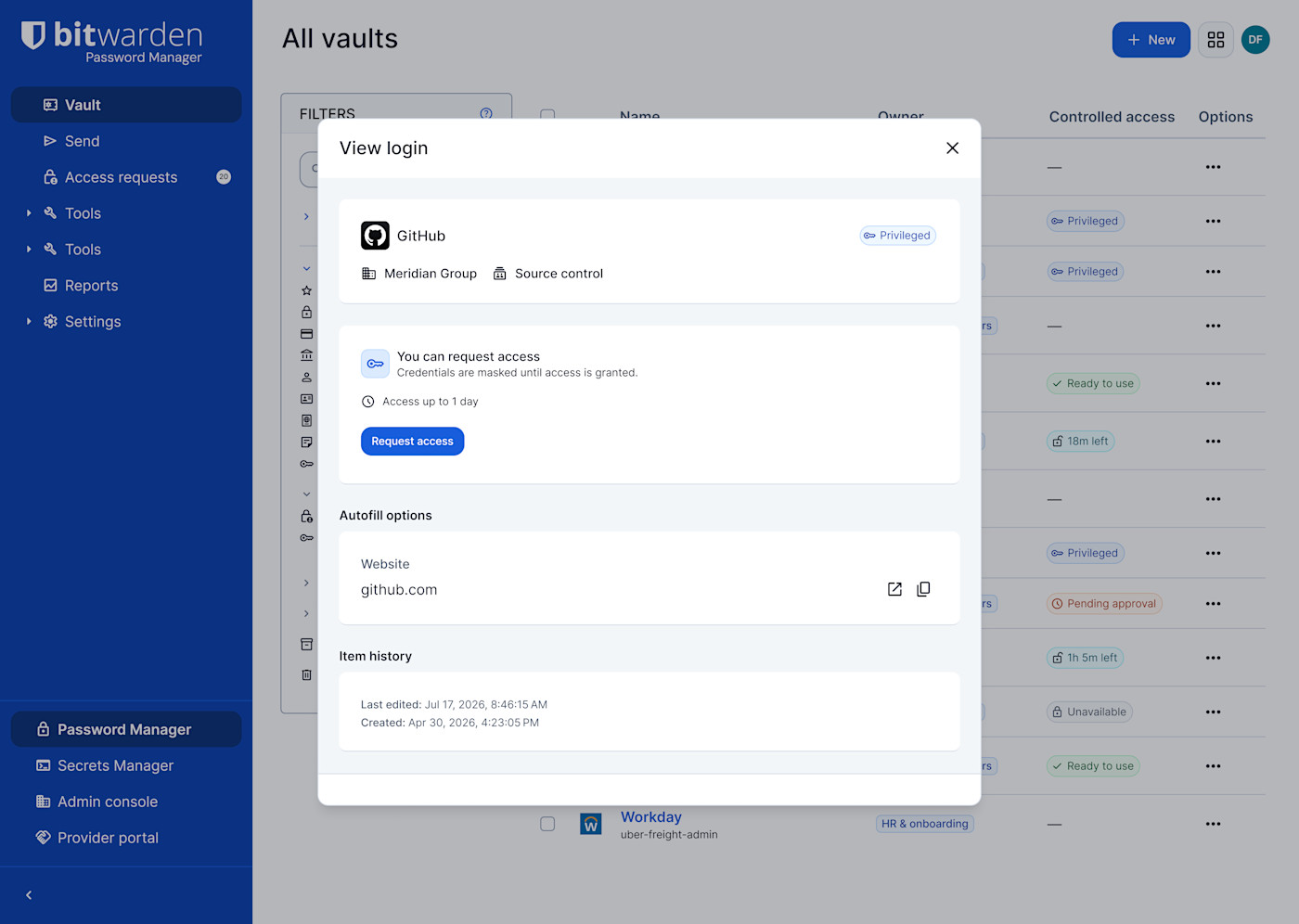Open options for the '18m left' row
This screenshot has width=1299, height=924.
pyautogui.click(x=1213, y=442)
